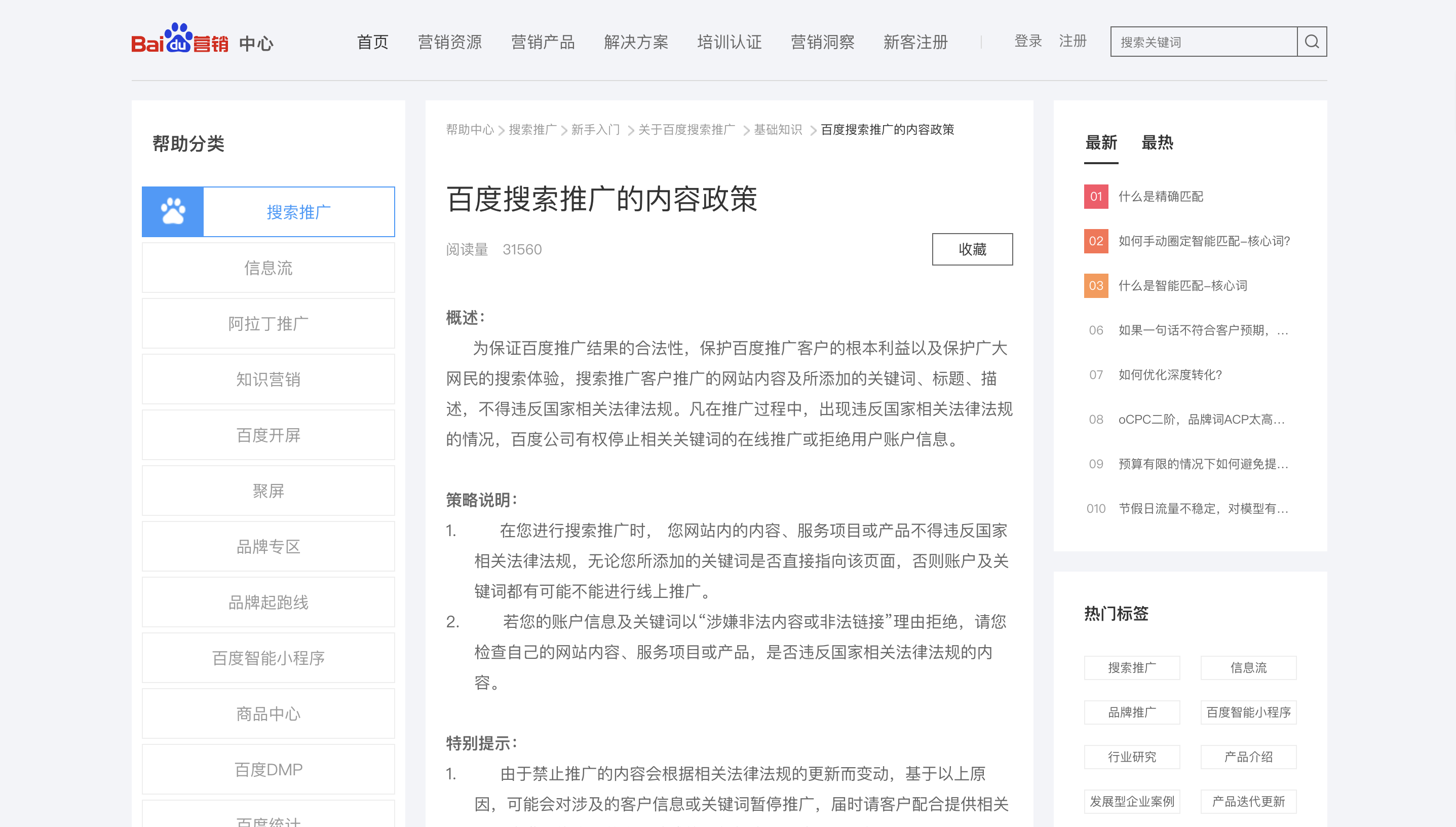1456x827 pixels.
Task: Click breadcrumb chevron after 帮助中心
Action: [501, 130]
